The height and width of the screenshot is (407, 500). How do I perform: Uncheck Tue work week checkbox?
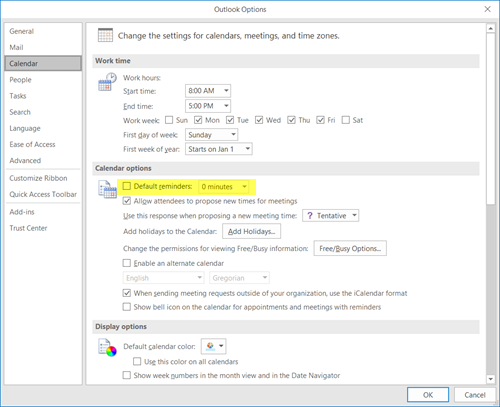(x=230, y=120)
